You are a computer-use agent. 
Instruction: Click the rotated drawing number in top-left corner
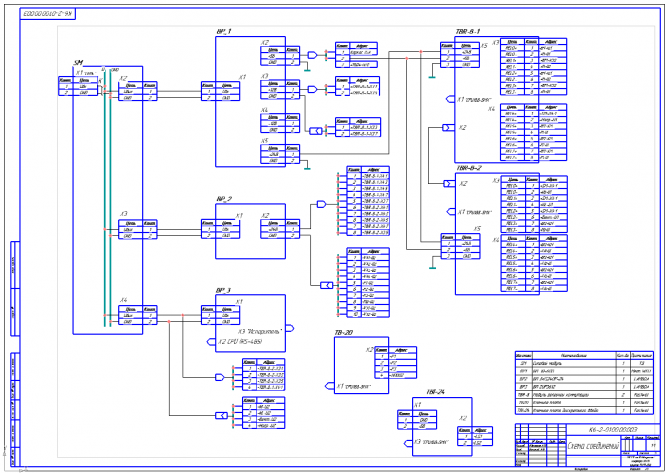tap(49, 14)
